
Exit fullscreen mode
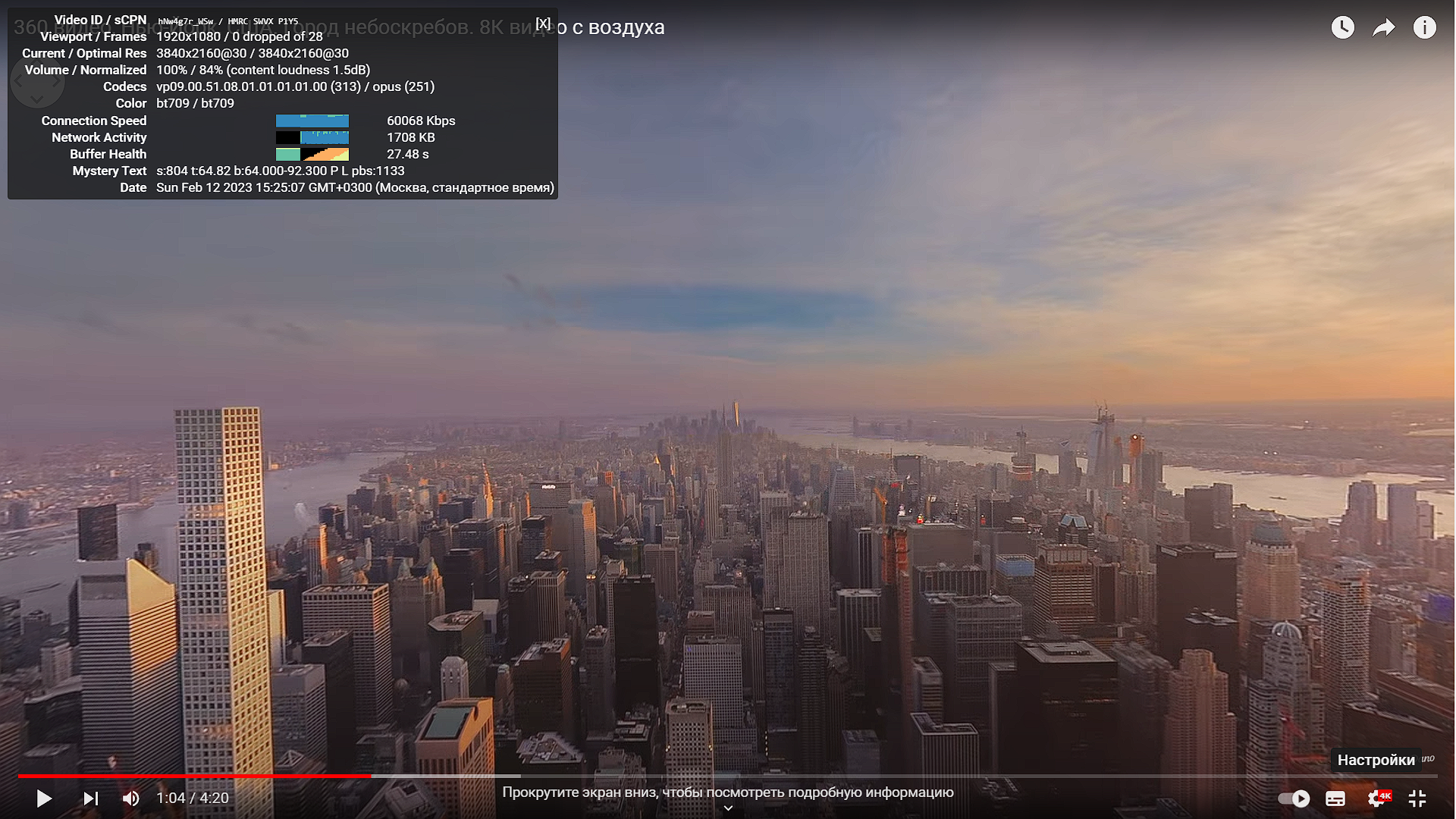coord(1417,799)
